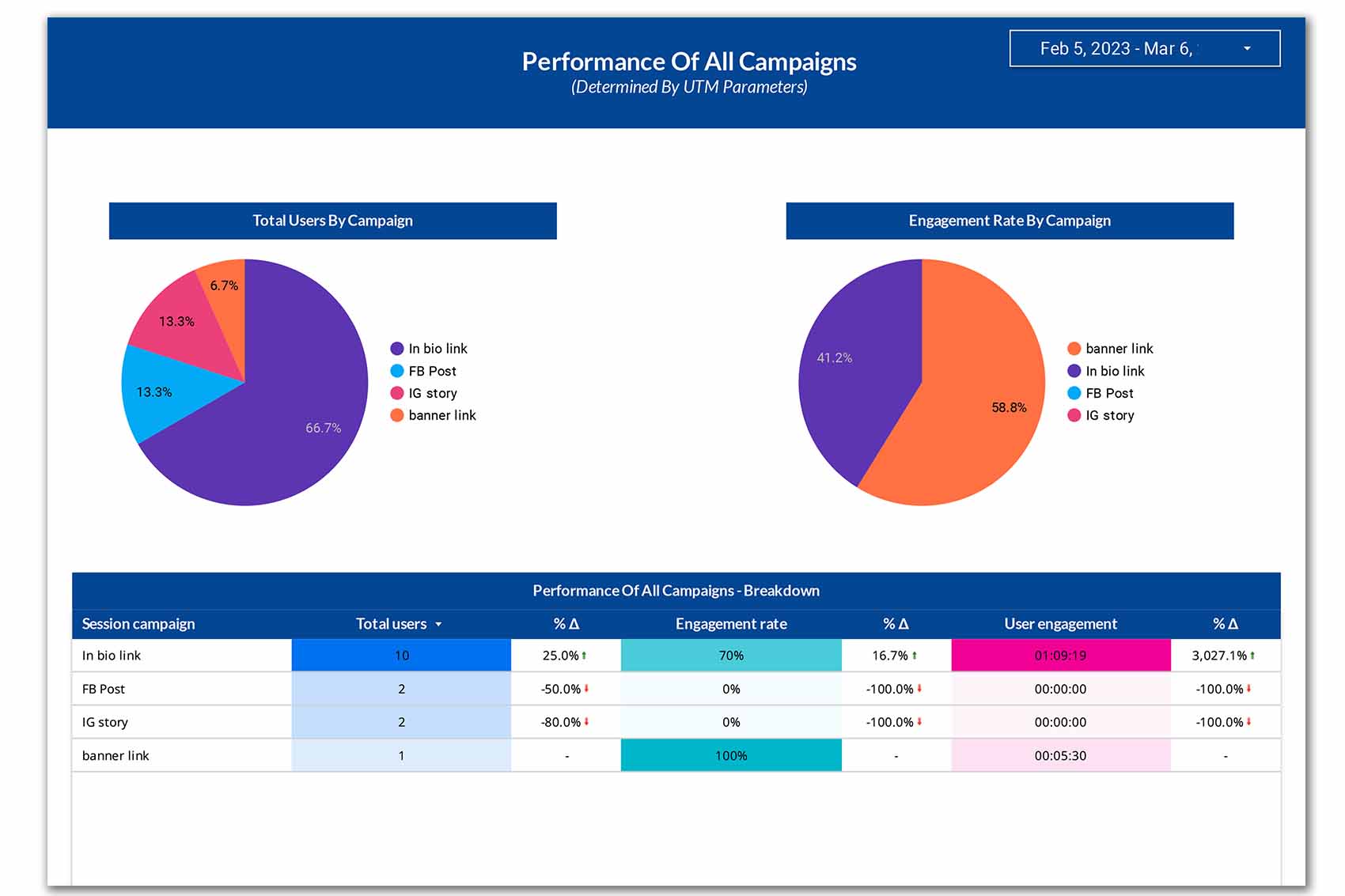Click user engagement cell 00:05:30
This screenshot has height=896, width=1345.
pyautogui.click(x=1061, y=755)
